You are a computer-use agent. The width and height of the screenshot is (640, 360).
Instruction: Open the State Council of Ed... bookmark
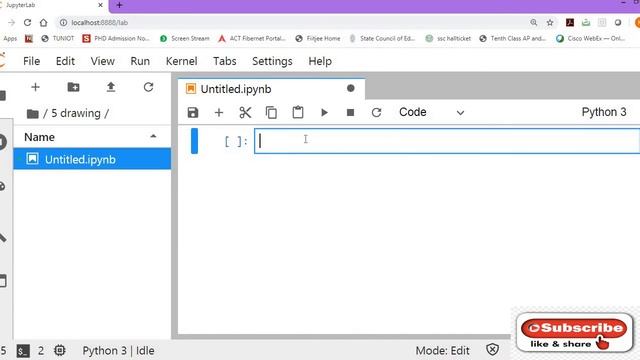click(382, 38)
